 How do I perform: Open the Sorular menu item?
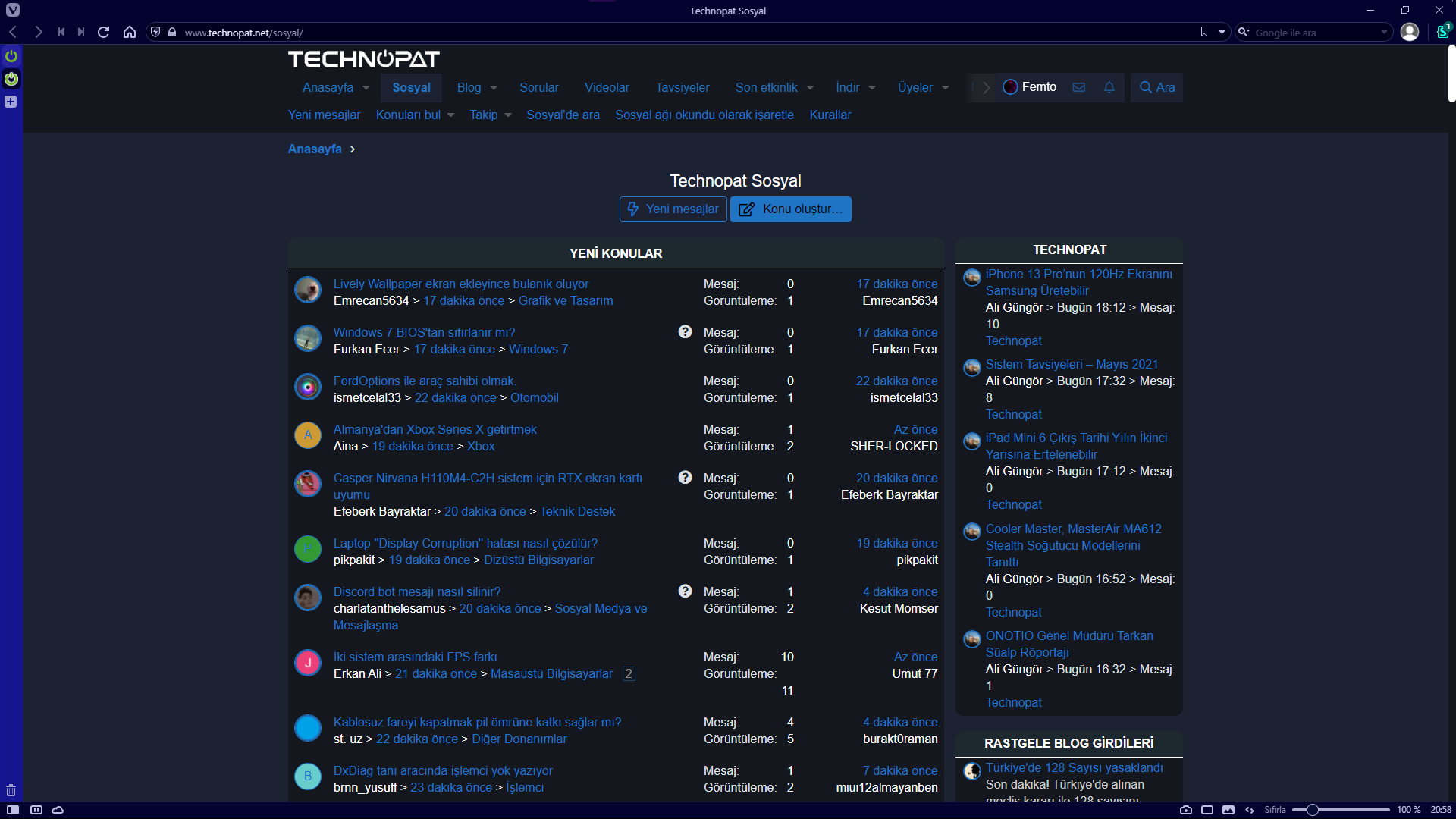[538, 87]
